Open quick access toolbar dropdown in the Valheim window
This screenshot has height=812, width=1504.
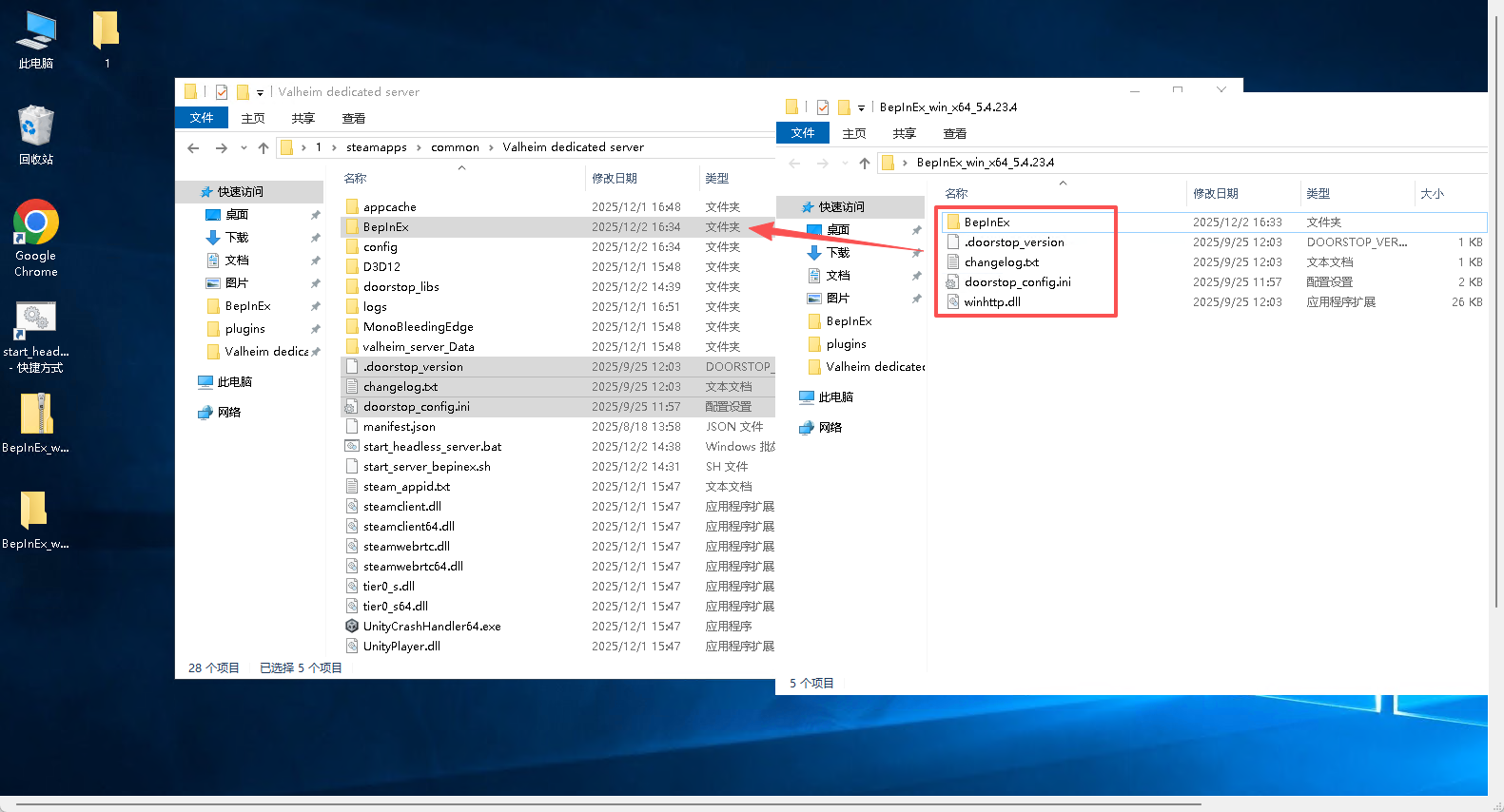260,93
